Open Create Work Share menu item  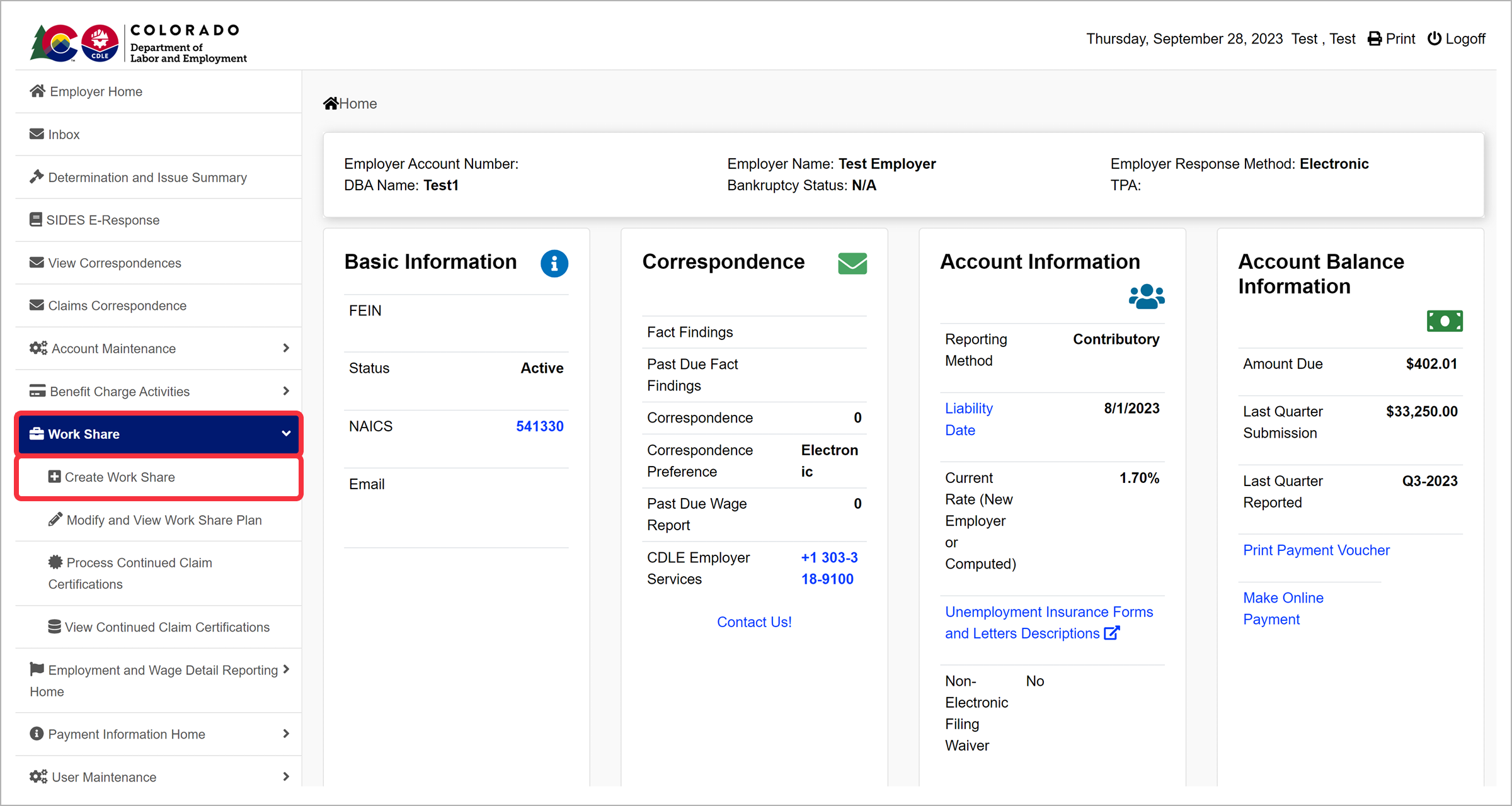click(120, 477)
